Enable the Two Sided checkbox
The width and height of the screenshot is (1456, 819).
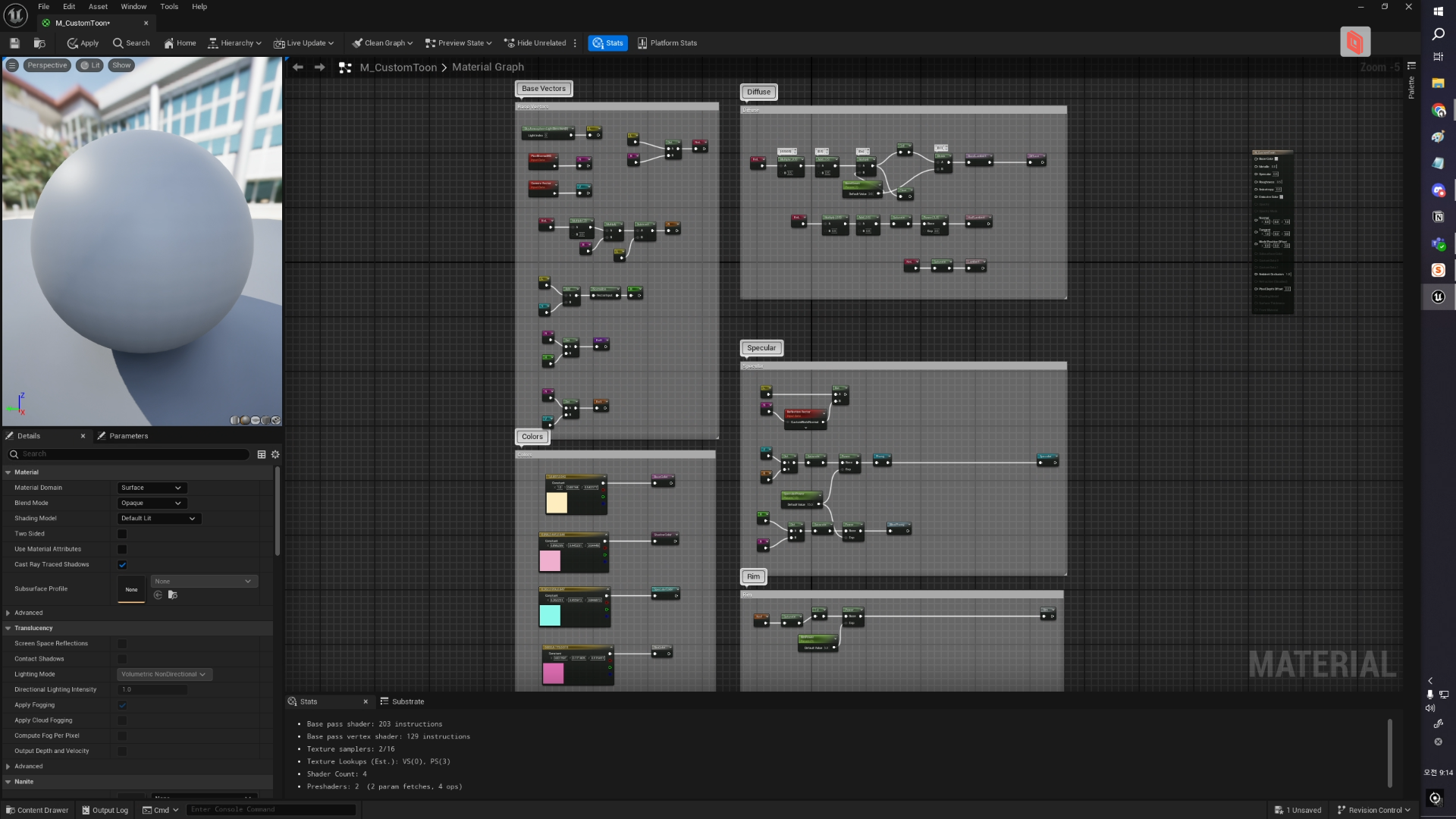pyautogui.click(x=122, y=534)
